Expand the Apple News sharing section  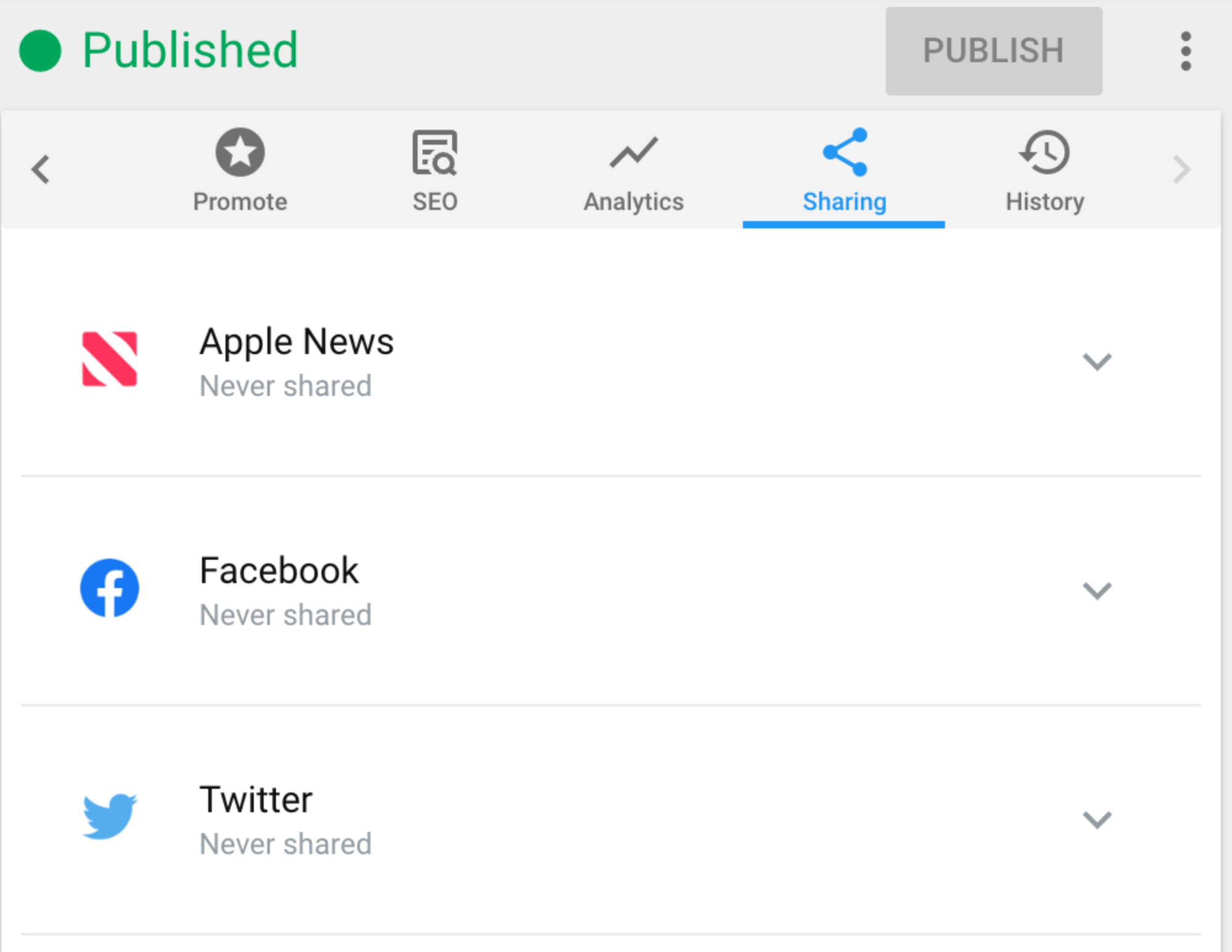click(x=1097, y=361)
